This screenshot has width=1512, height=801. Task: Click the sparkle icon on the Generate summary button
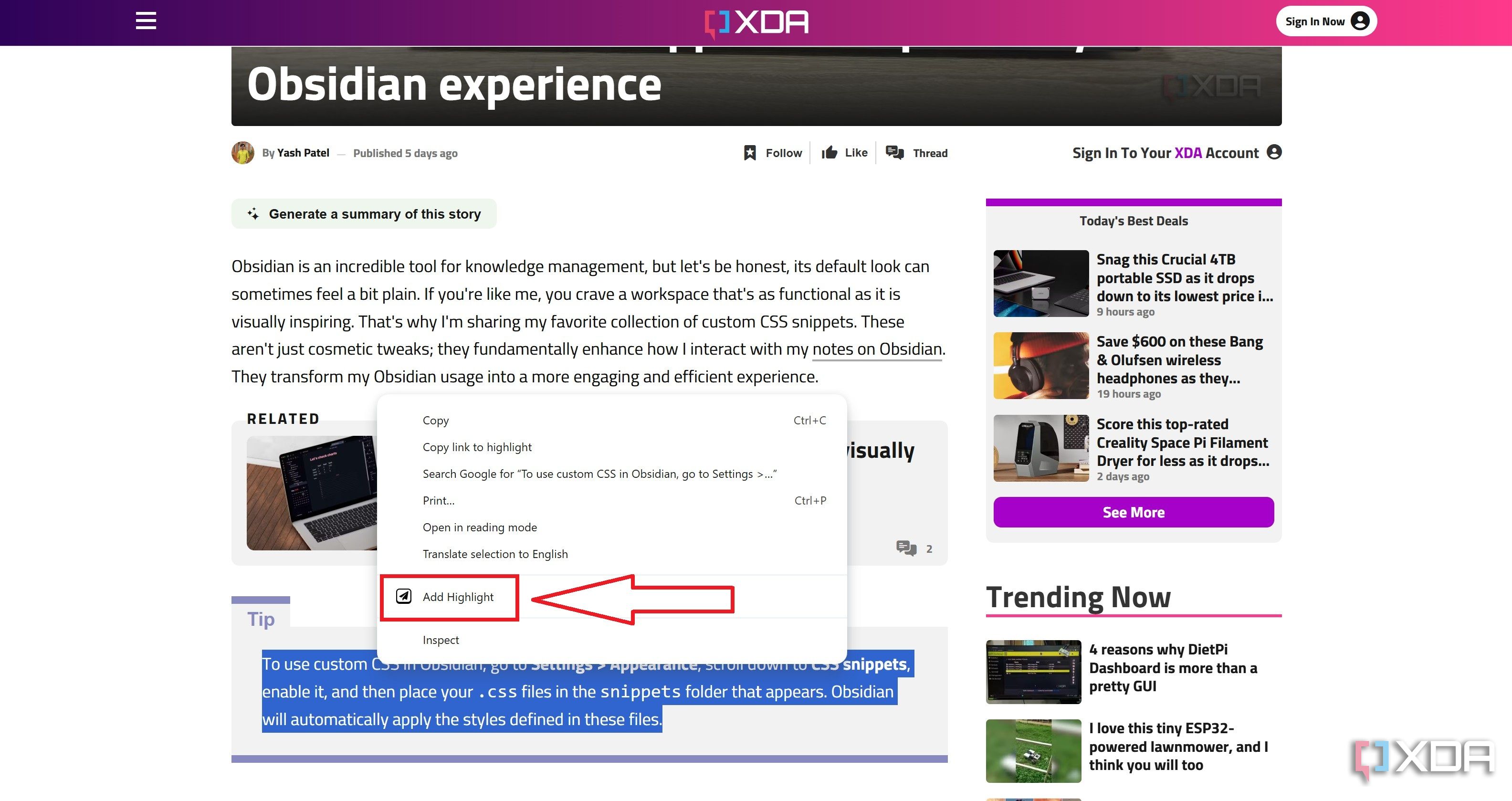(253, 214)
